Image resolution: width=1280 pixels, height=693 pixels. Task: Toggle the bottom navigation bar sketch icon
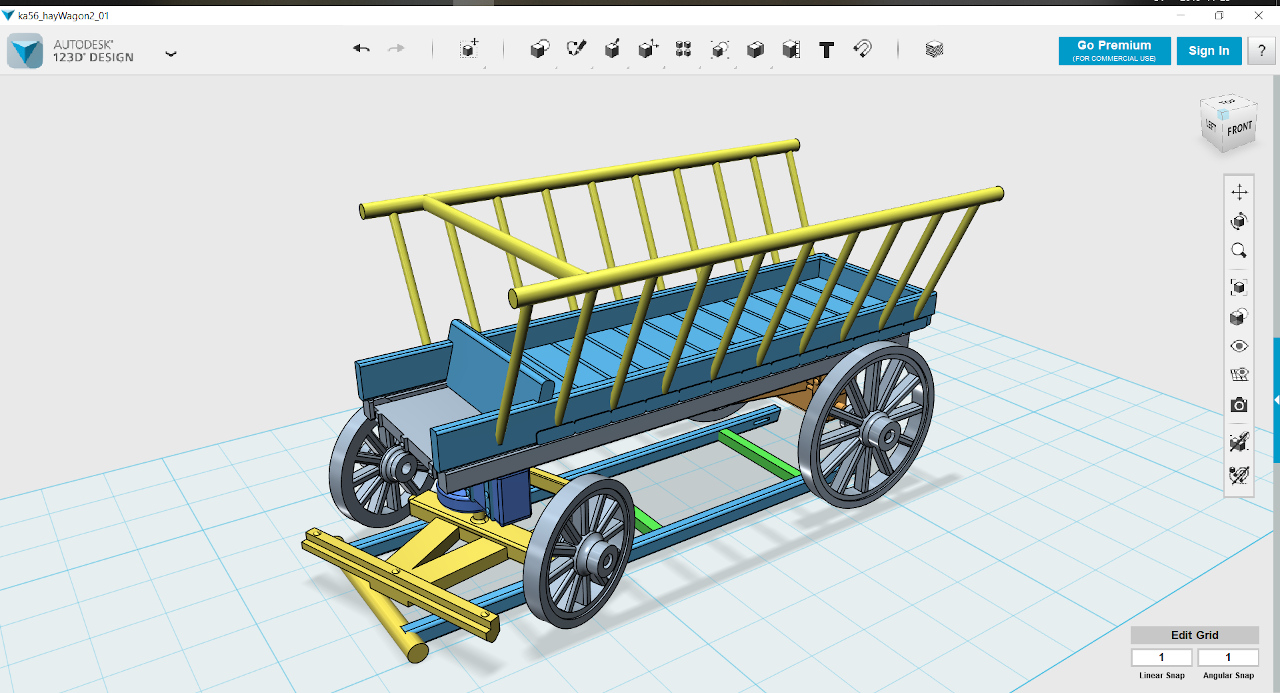pyautogui.click(x=1239, y=475)
